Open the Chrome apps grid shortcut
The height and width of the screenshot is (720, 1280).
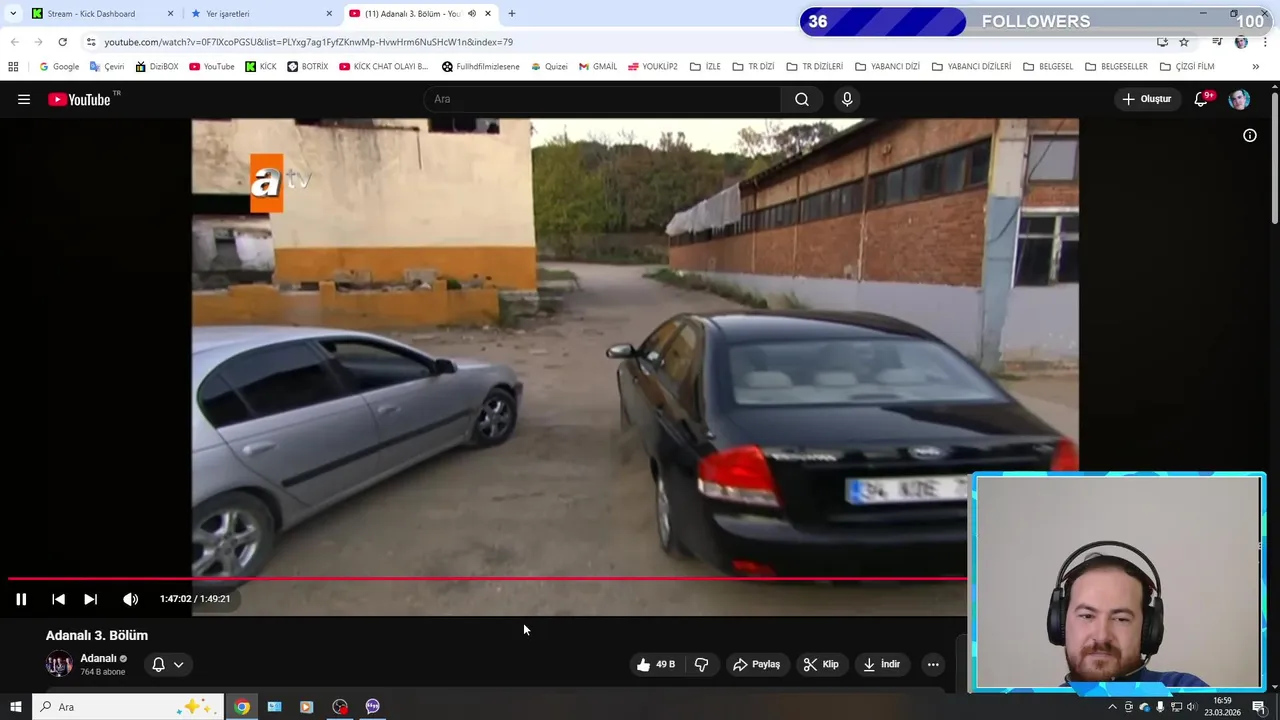point(13,67)
